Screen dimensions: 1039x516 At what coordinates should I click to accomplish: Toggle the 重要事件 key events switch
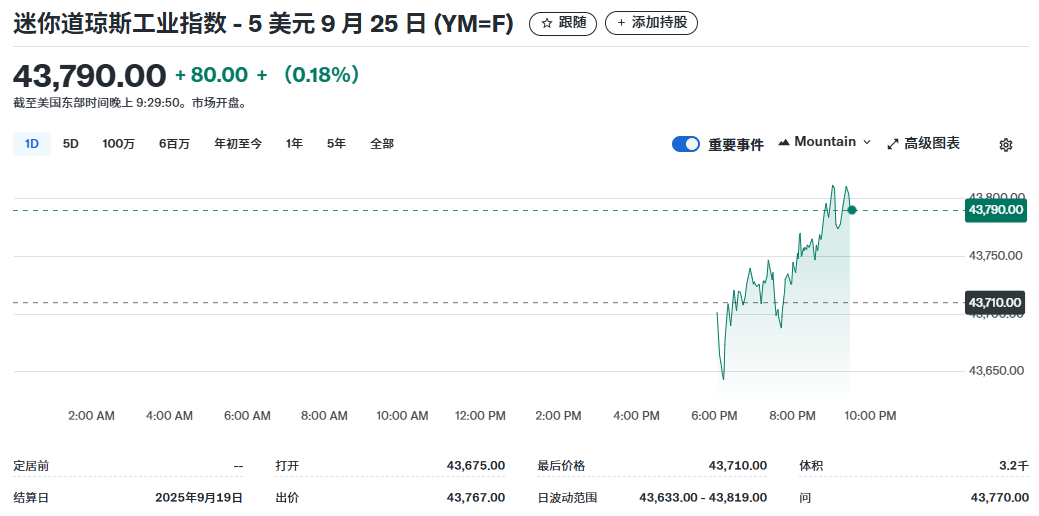(x=686, y=144)
